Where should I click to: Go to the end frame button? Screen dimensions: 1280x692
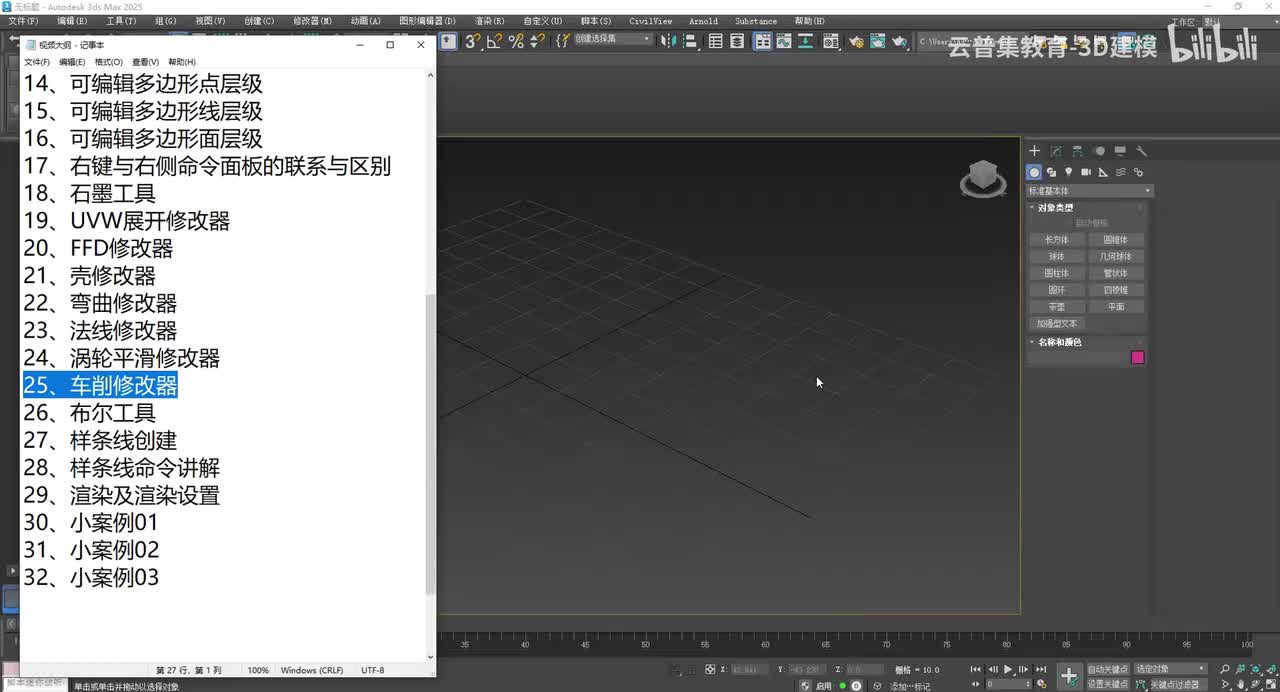[x=1041, y=669]
